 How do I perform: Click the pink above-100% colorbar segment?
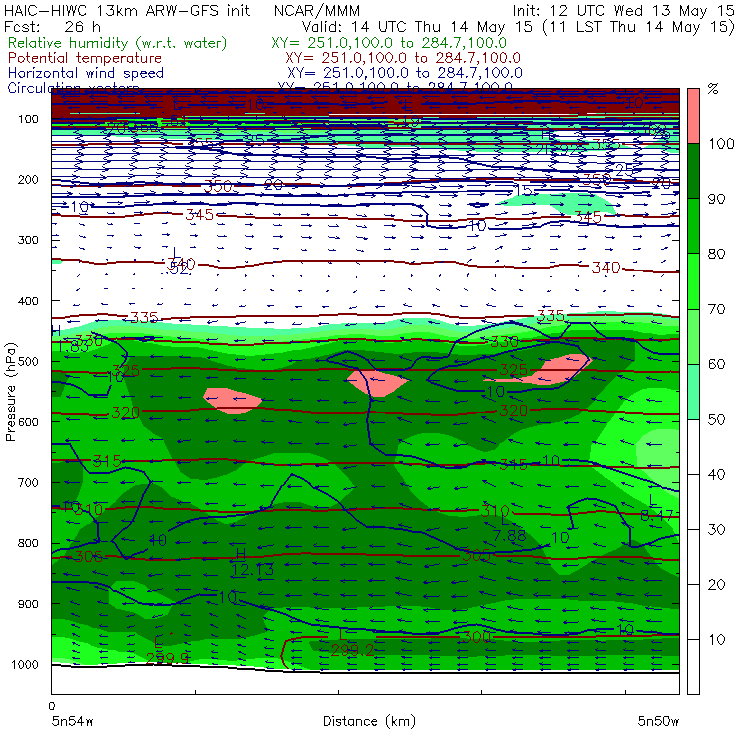(x=693, y=116)
